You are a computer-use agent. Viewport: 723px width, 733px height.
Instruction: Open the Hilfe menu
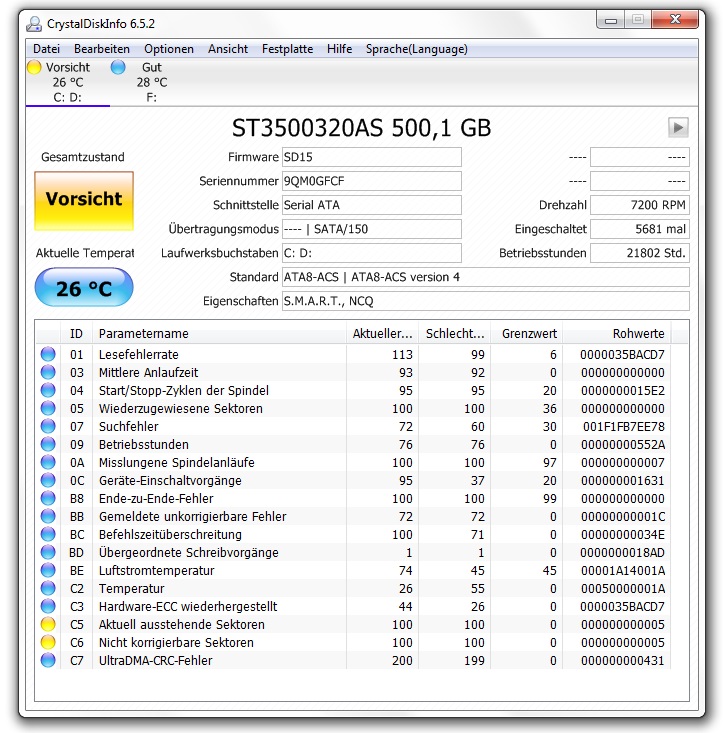click(339, 49)
